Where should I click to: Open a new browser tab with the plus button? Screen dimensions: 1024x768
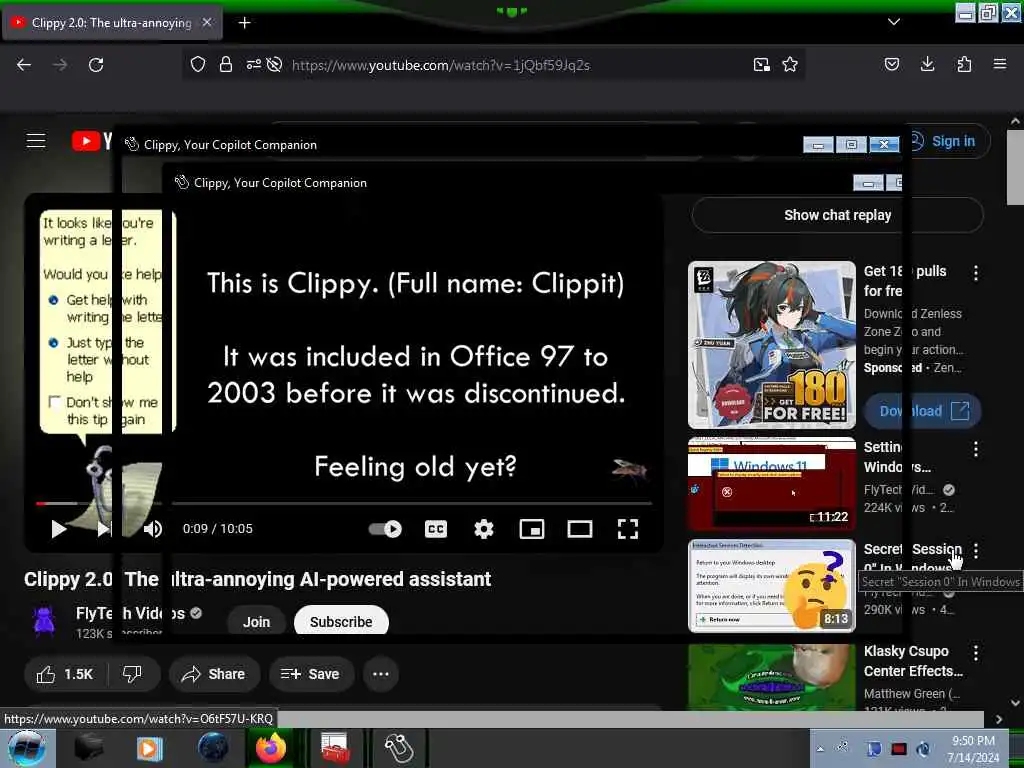tap(244, 23)
